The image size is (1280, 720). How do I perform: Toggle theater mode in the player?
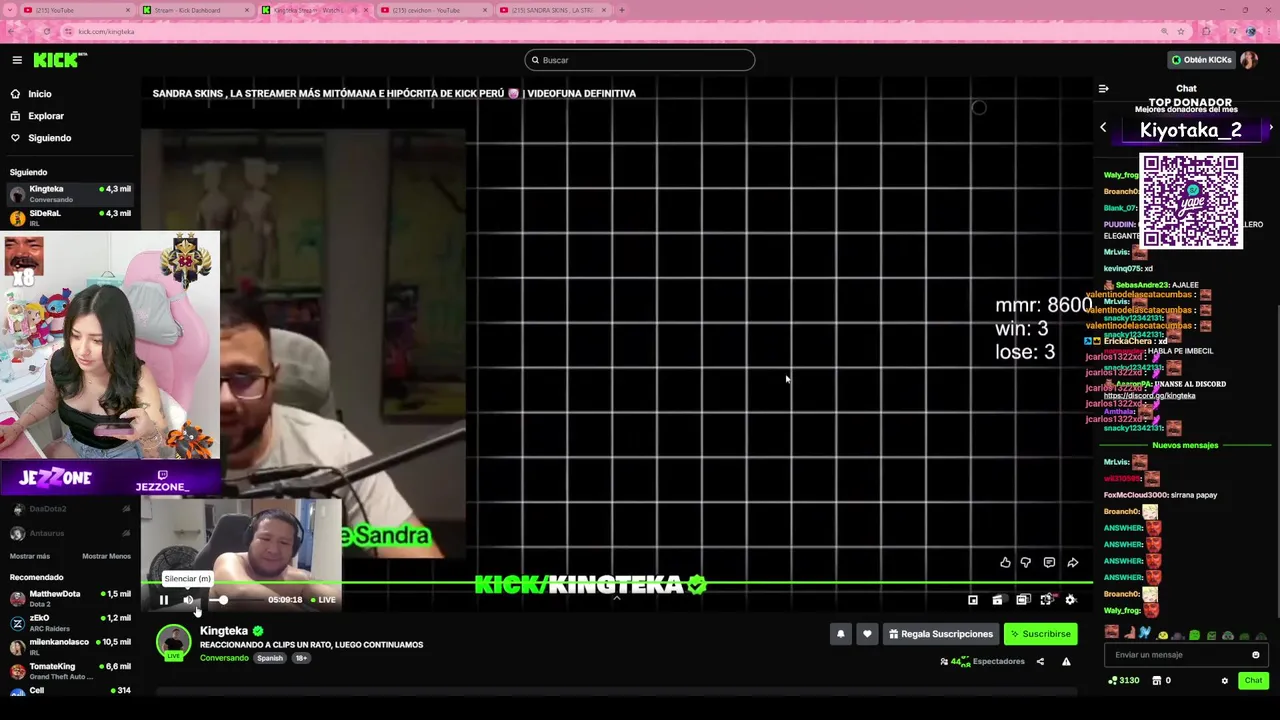(1022, 600)
